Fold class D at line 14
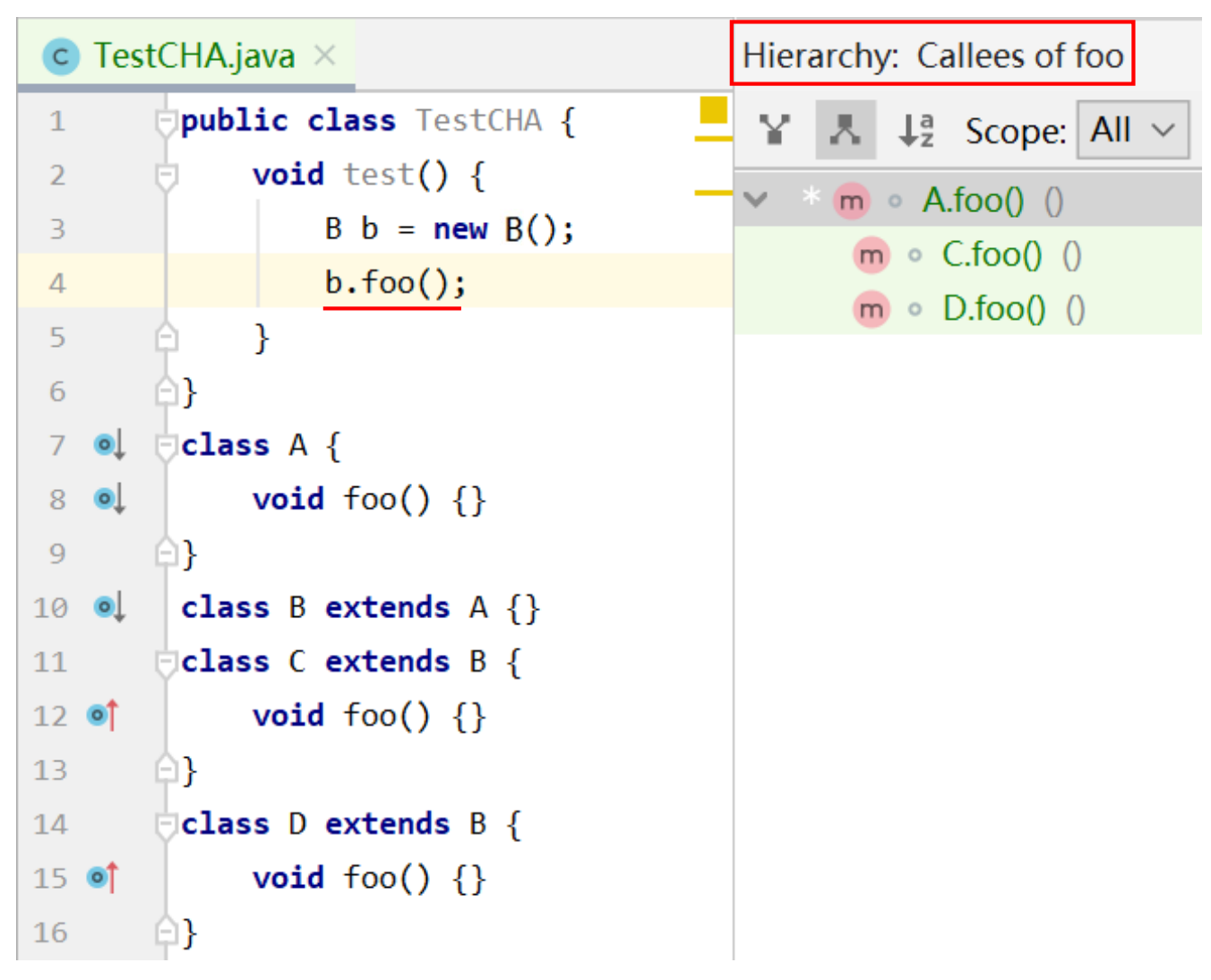1211x980 pixels. [x=166, y=824]
